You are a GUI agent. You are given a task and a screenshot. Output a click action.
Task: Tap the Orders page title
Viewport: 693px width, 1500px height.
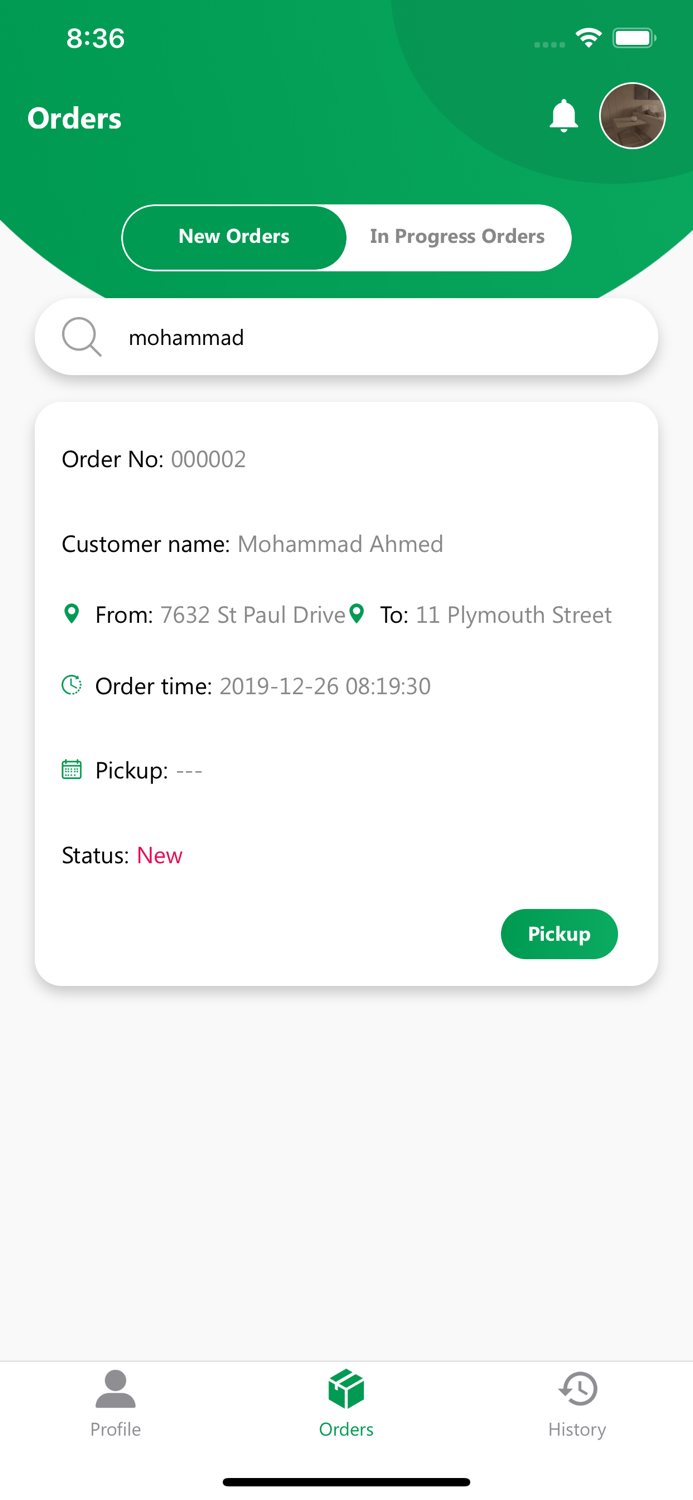coord(74,118)
